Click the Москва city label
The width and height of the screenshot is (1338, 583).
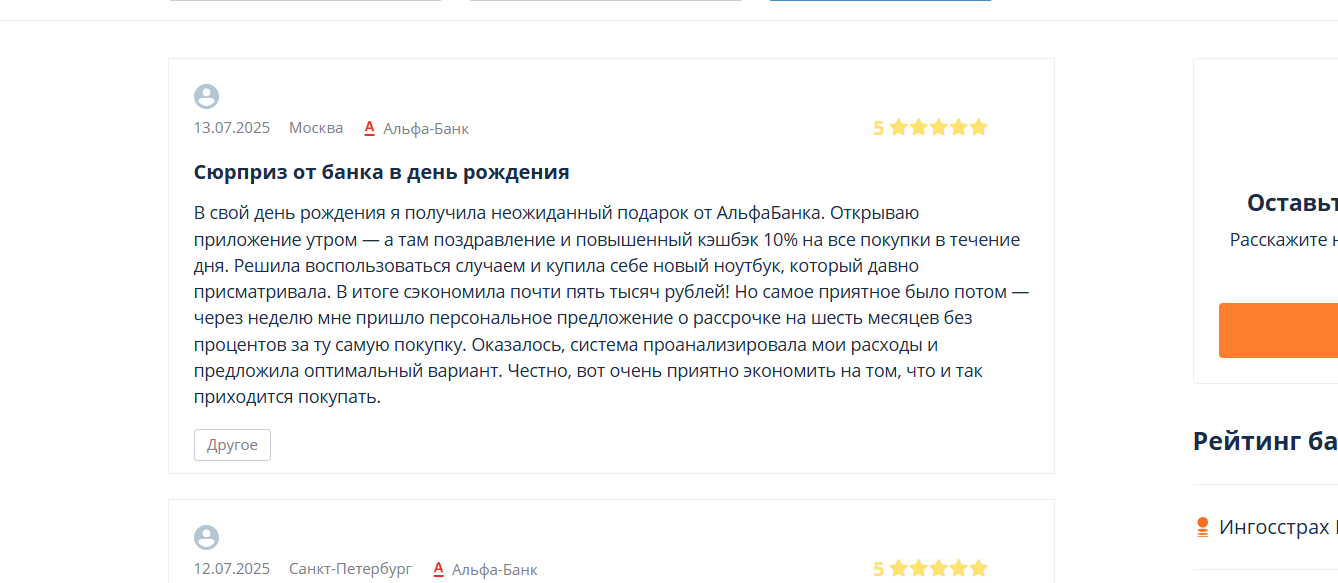tap(316, 128)
